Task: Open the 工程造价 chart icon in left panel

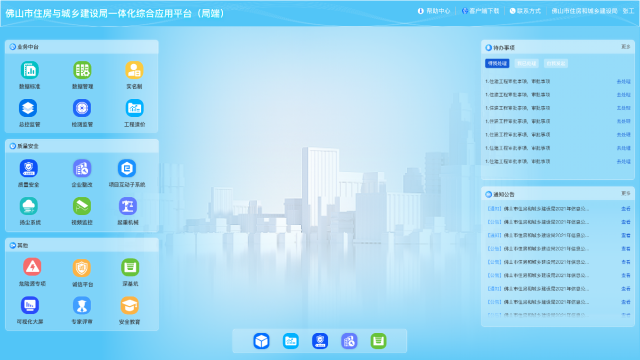Action: 134,108
